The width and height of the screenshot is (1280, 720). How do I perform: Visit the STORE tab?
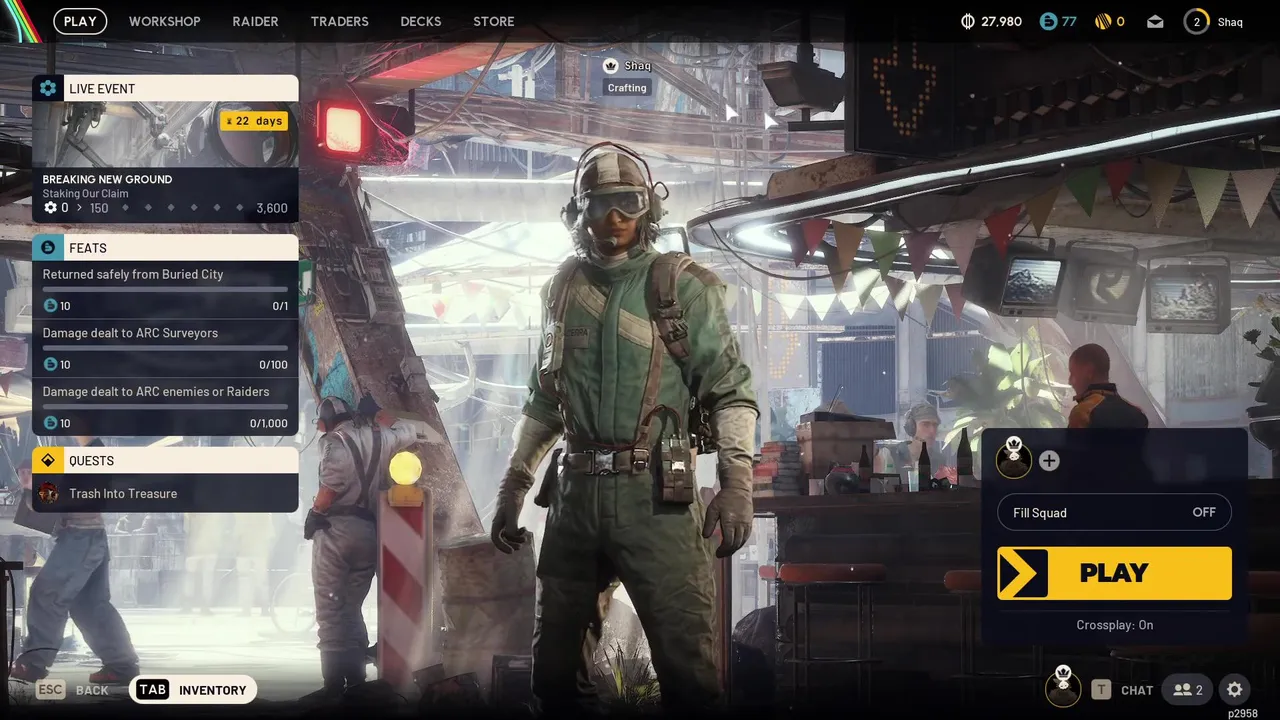point(494,21)
